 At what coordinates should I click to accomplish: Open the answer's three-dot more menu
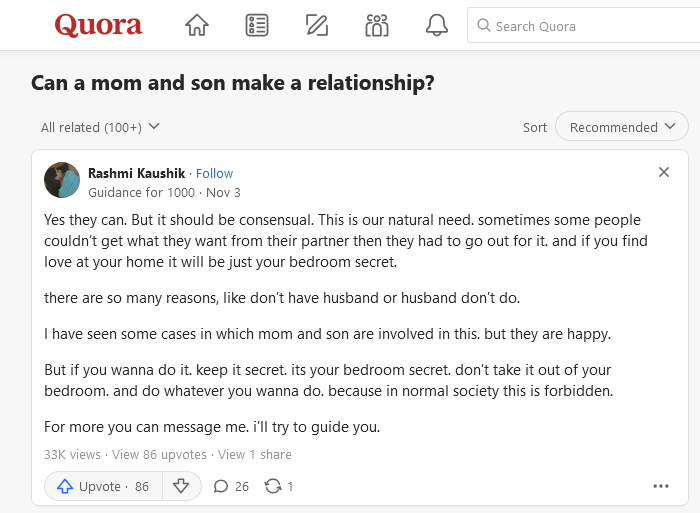[x=661, y=486]
